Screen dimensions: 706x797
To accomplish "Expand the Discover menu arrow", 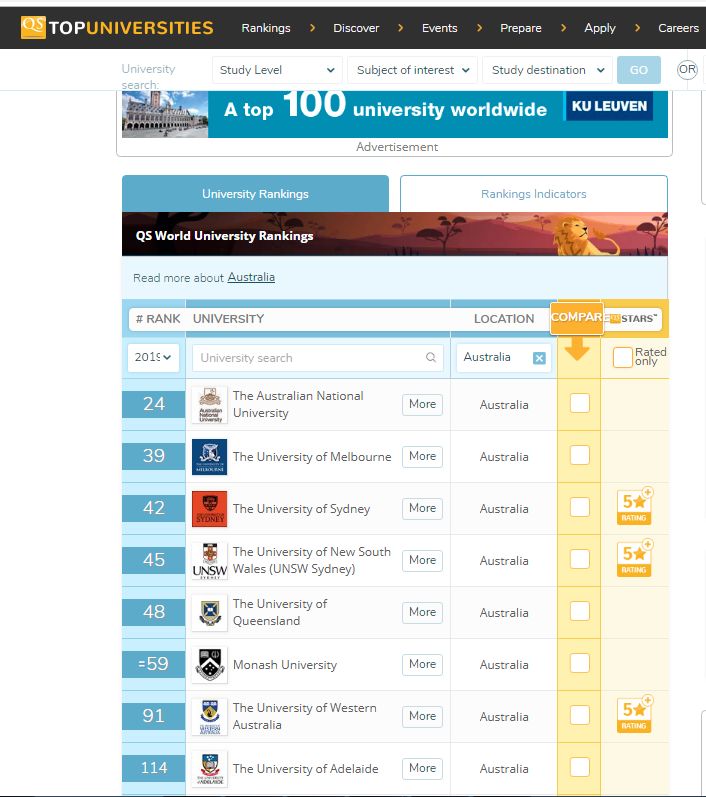I will 401,28.
